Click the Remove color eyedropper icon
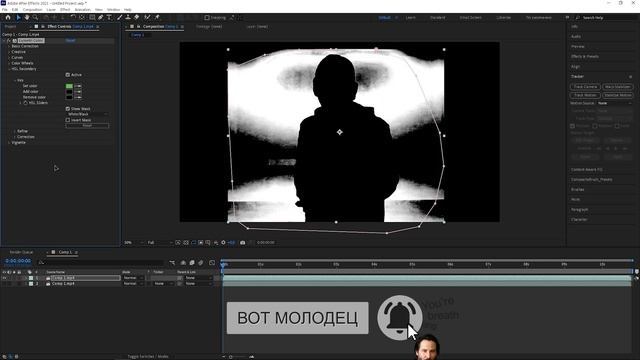 [78, 97]
